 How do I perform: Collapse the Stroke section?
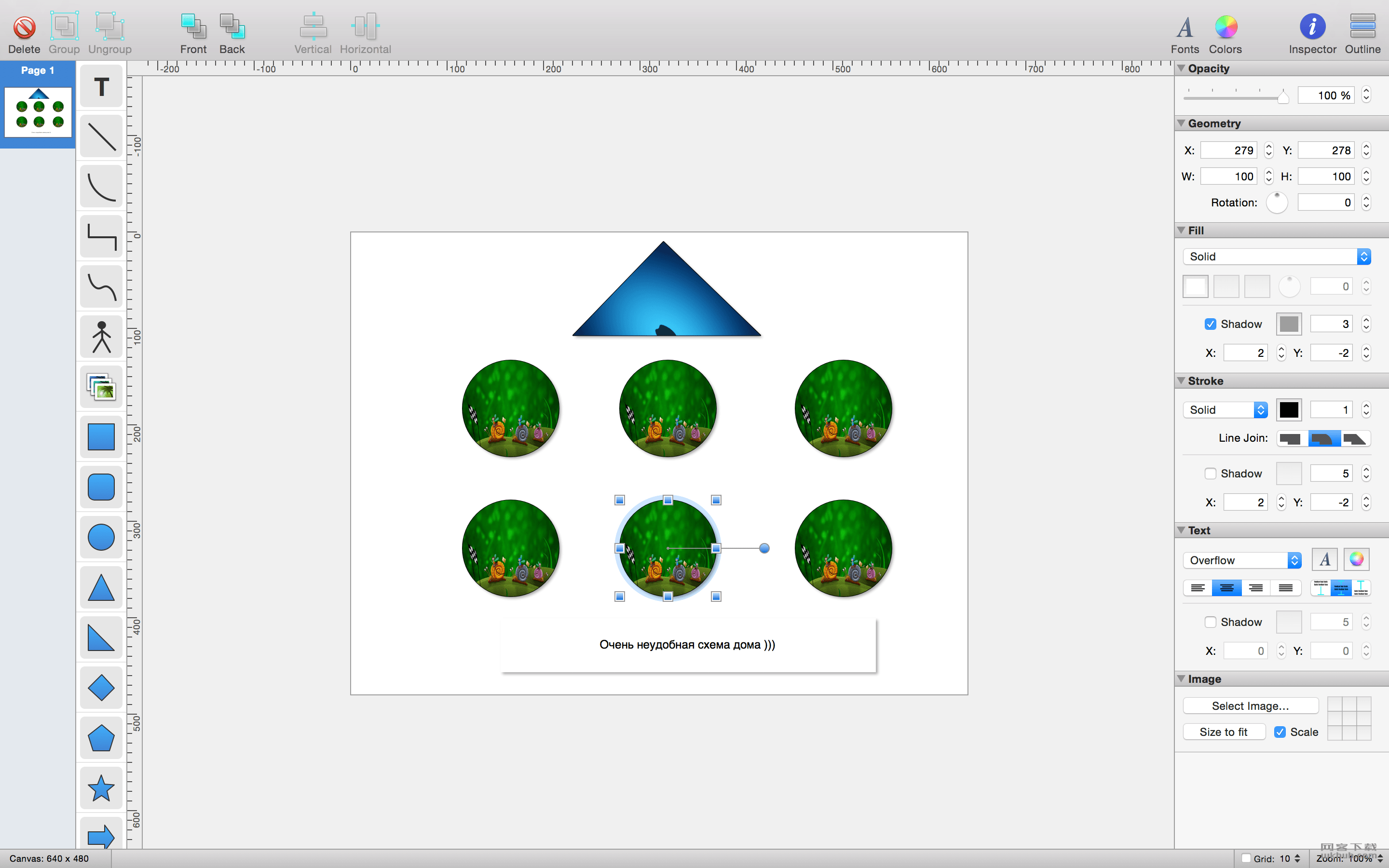1181,380
